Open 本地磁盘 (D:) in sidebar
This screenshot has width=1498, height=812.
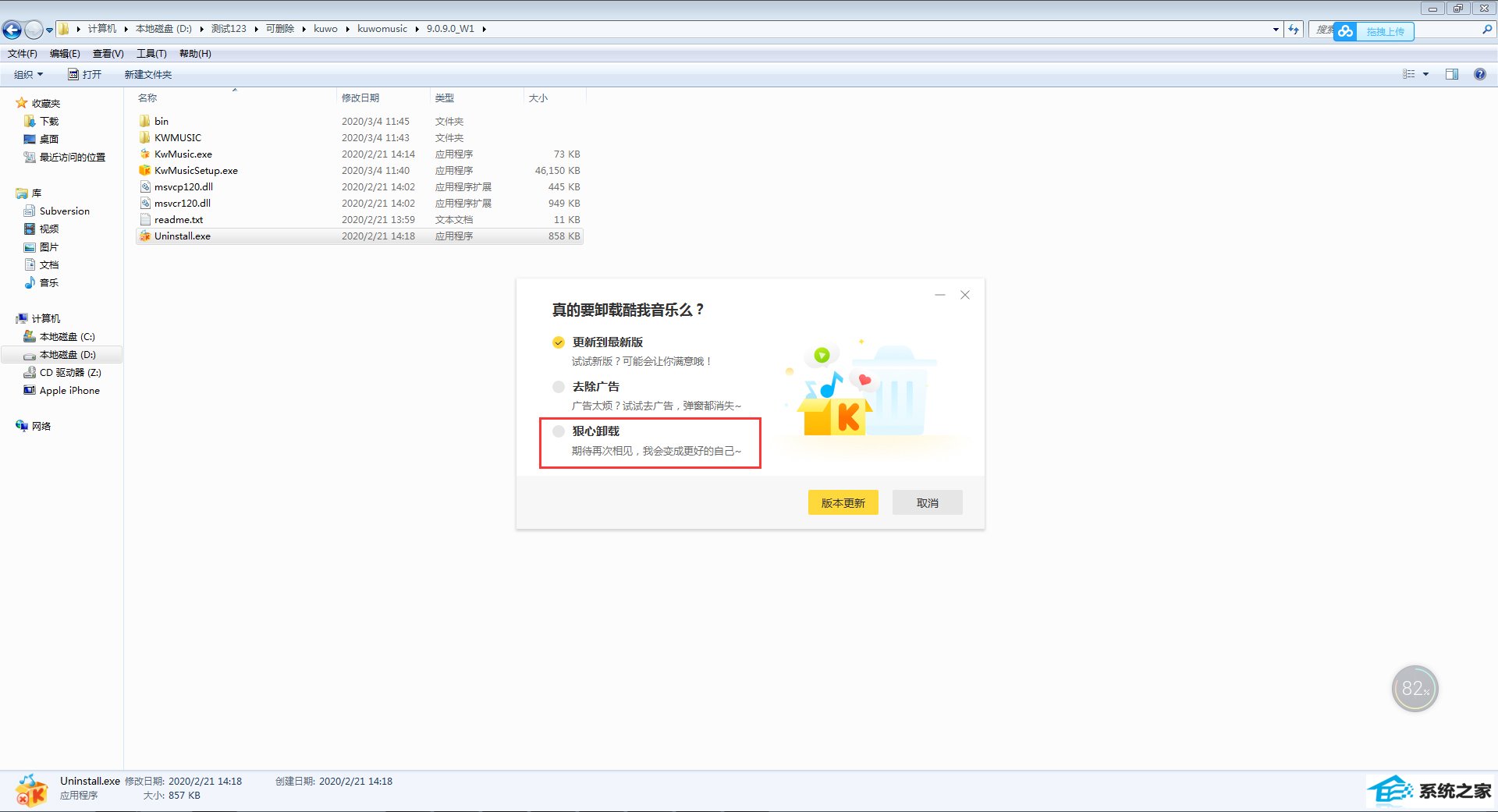67,354
